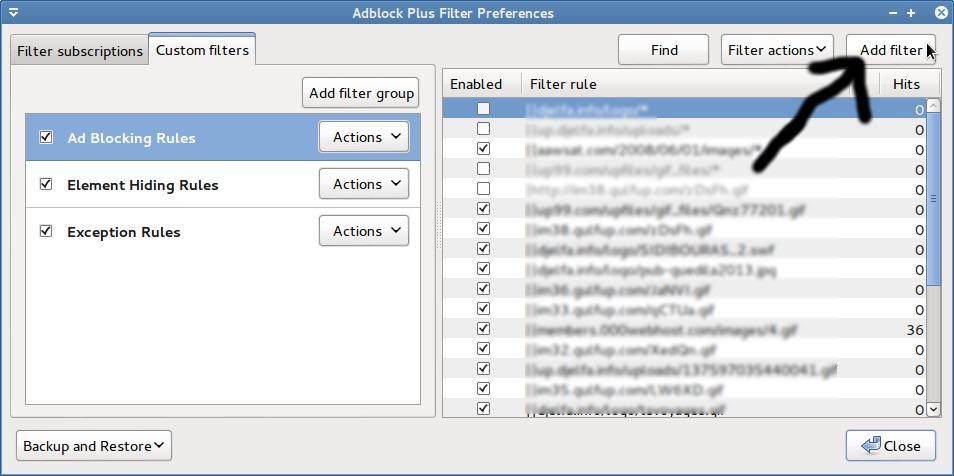Close the window with title bar X
954x476 pixels.
[x=939, y=13]
